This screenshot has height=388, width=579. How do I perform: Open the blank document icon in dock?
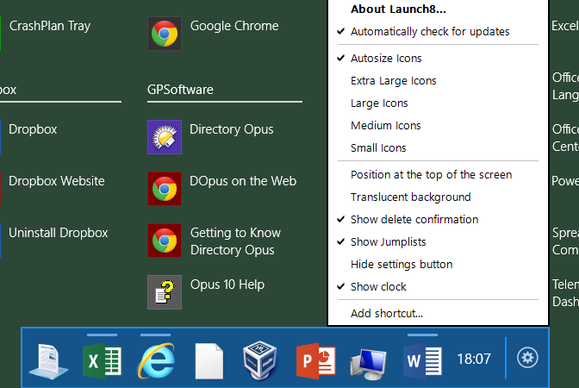pos(209,361)
